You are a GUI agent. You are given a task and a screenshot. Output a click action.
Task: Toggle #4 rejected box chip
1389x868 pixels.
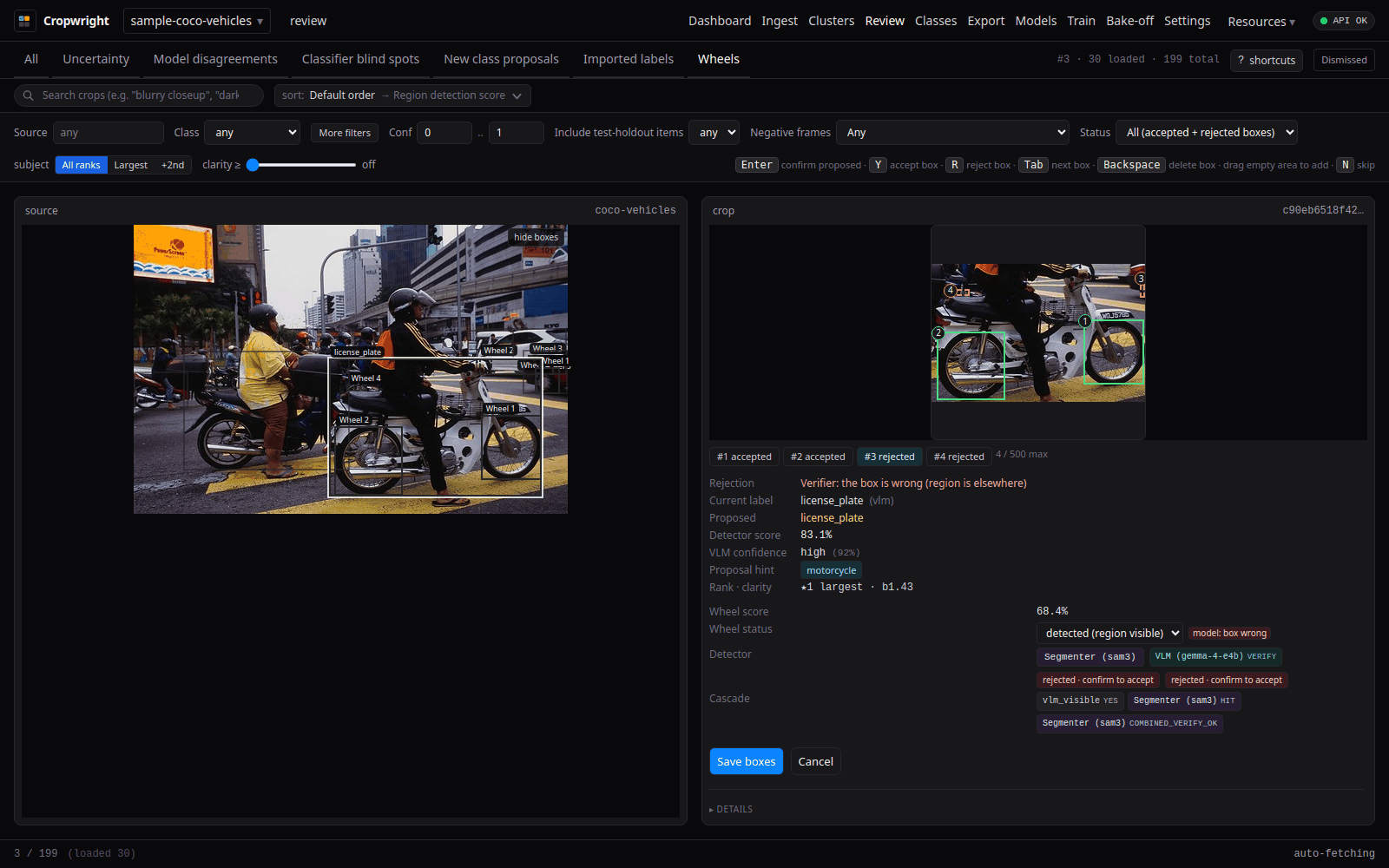pos(958,457)
